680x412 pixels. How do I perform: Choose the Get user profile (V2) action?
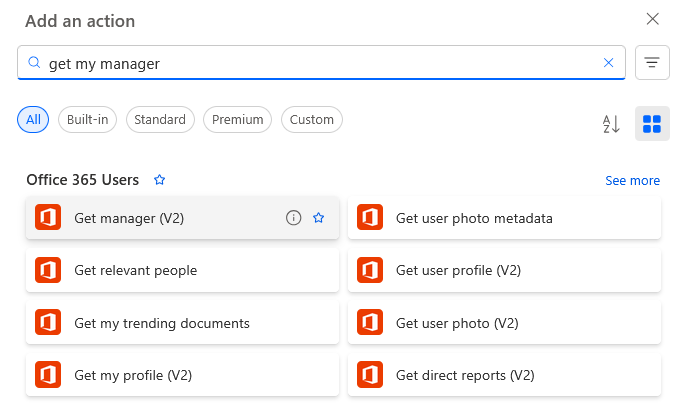click(x=504, y=270)
